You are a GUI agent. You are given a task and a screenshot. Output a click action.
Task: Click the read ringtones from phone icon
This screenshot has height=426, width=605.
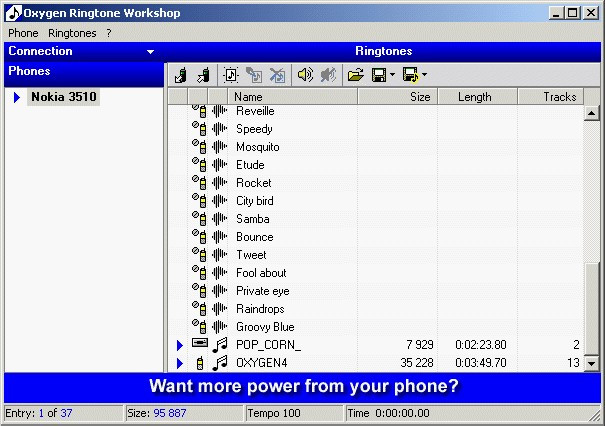click(181, 75)
